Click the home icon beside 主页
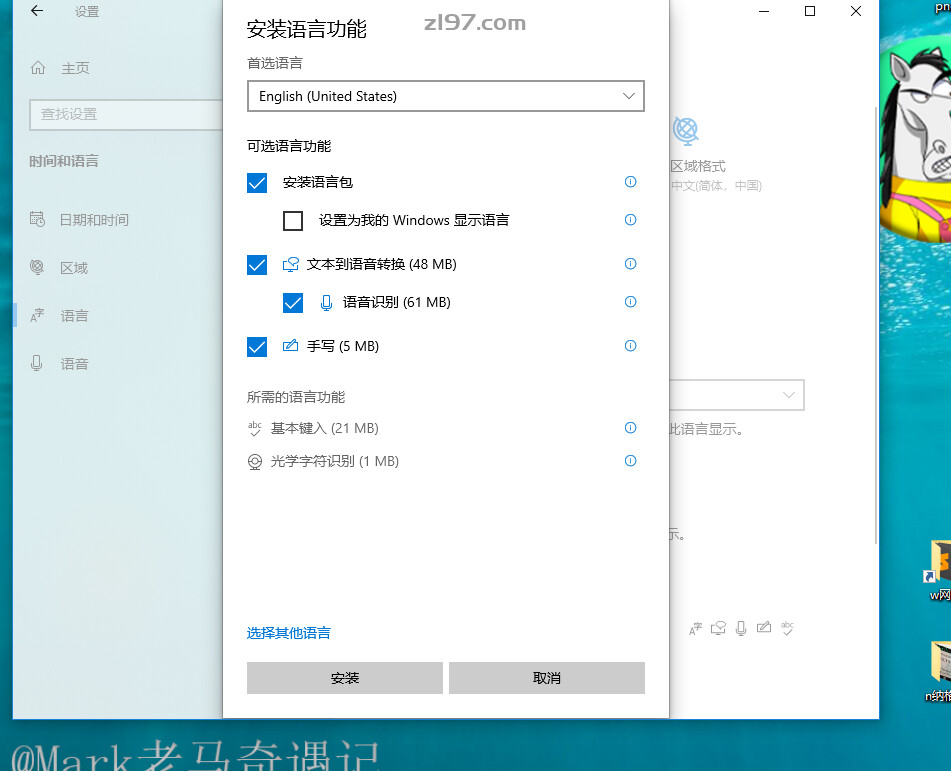The image size is (951, 771). tap(38, 68)
